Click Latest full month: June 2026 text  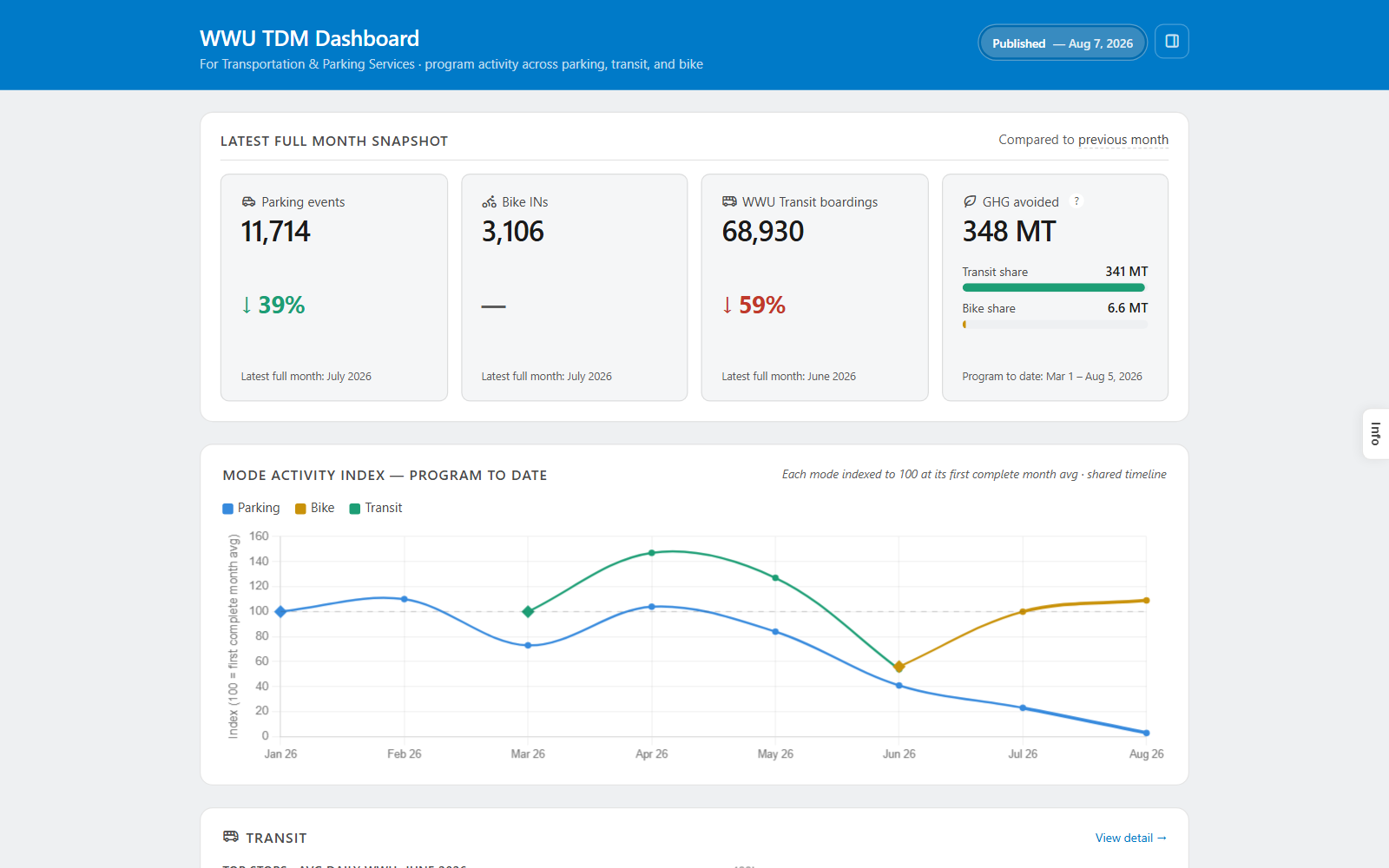(788, 377)
